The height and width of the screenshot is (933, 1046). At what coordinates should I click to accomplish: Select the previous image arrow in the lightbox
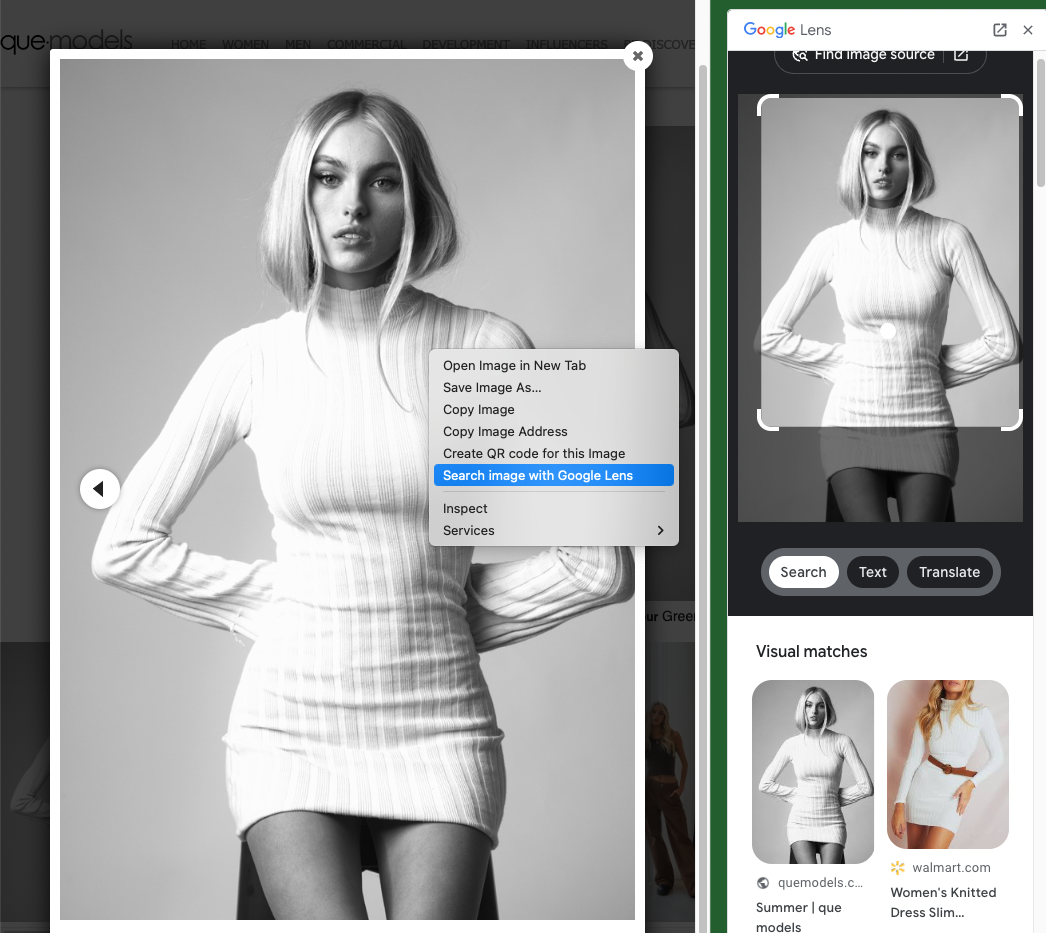pos(100,488)
